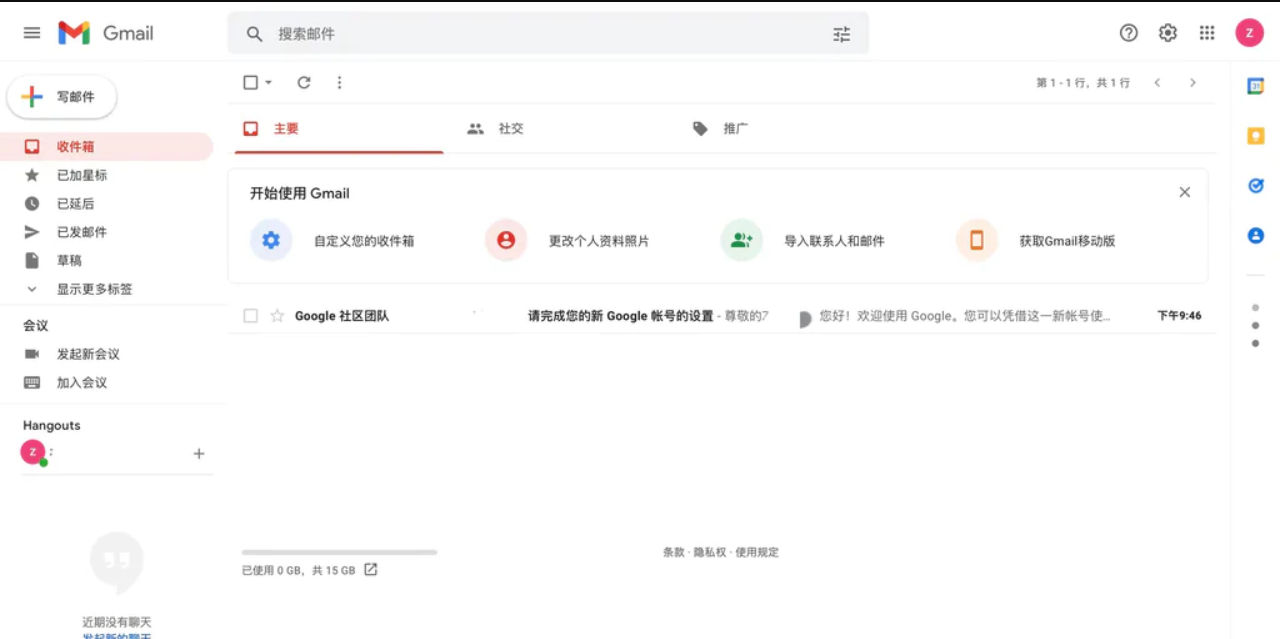Show search options filter in search bar
Image resolution: width=1280 pixels, height=639 pixels.
841,34
